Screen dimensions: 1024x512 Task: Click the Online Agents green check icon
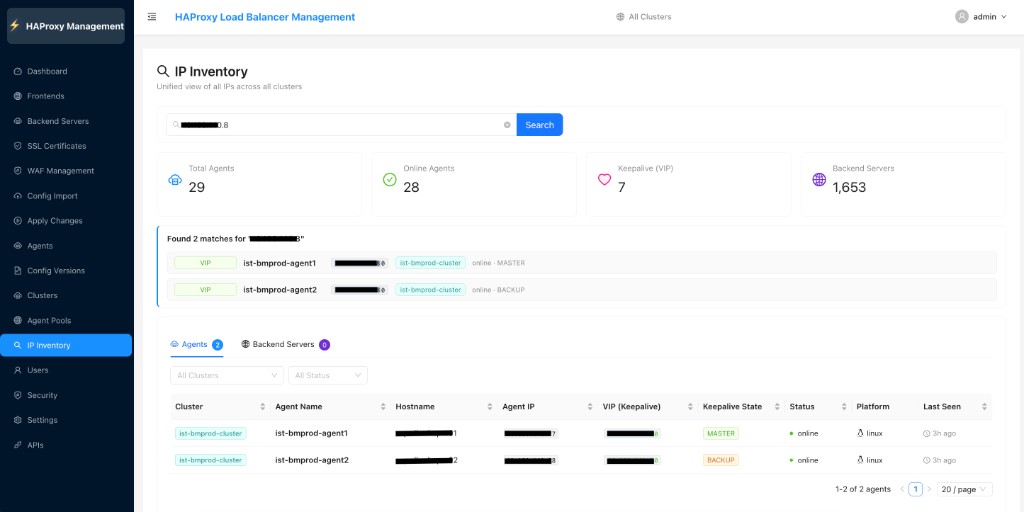tap(390, 180)
